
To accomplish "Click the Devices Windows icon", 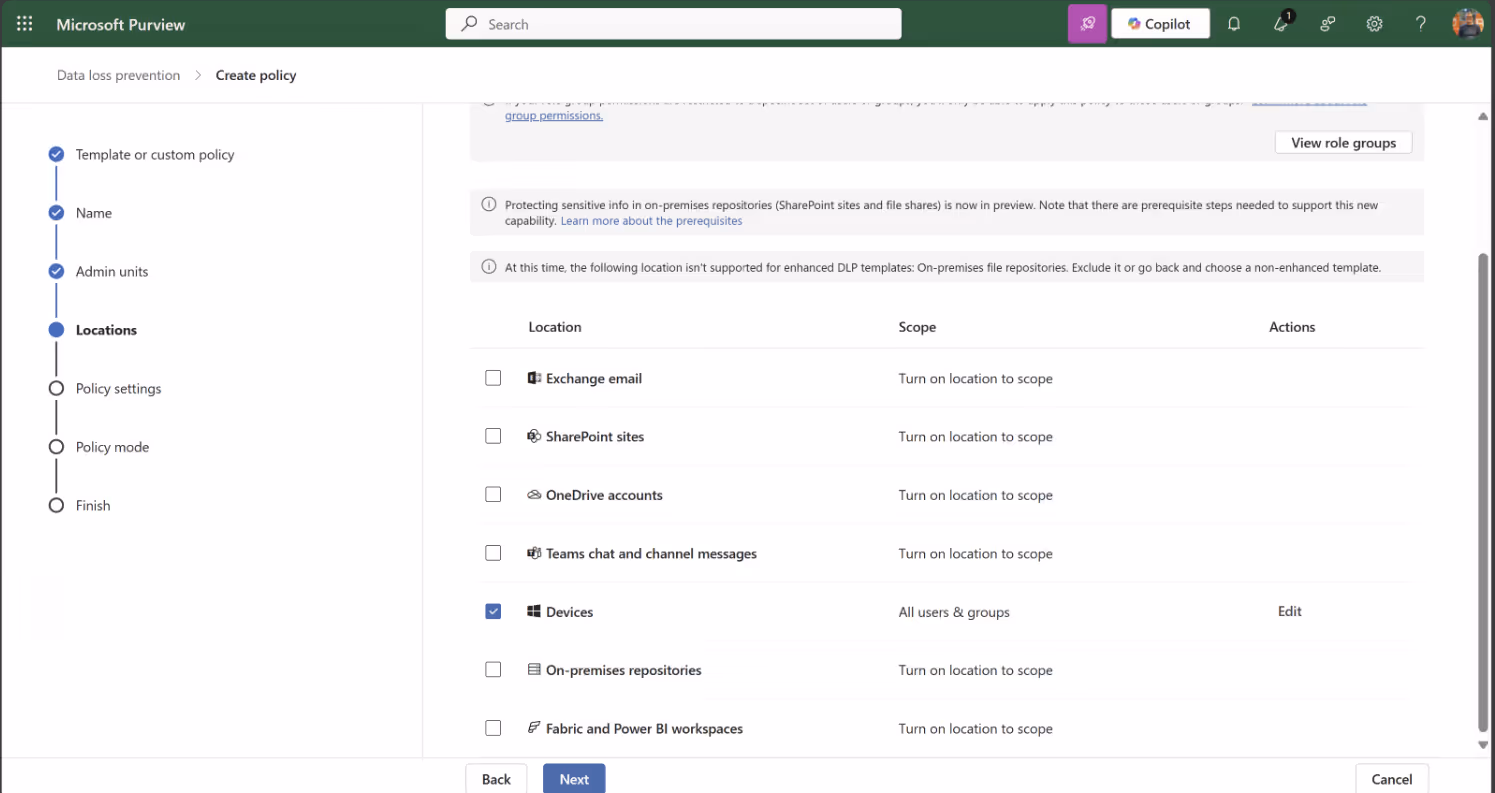I will (534, 611).
